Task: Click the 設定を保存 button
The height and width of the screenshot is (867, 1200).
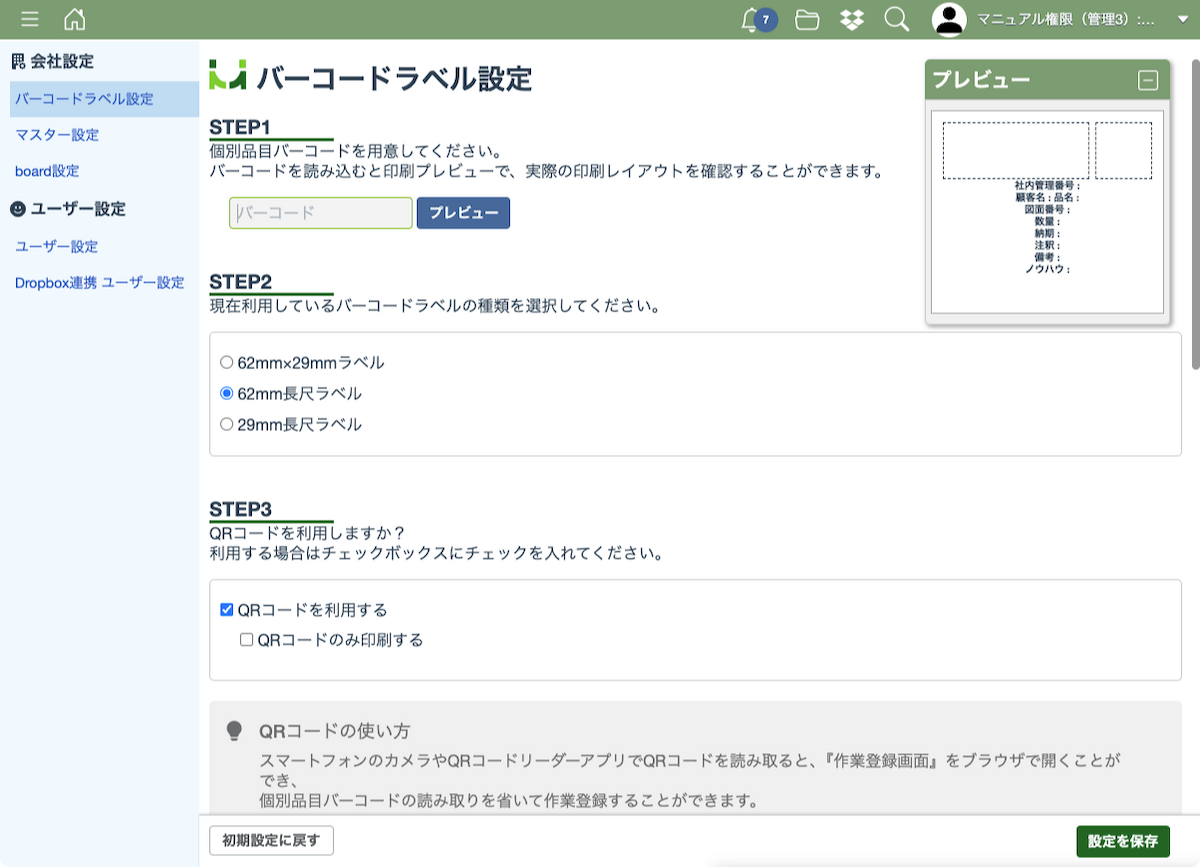Action: (1122, 842)
